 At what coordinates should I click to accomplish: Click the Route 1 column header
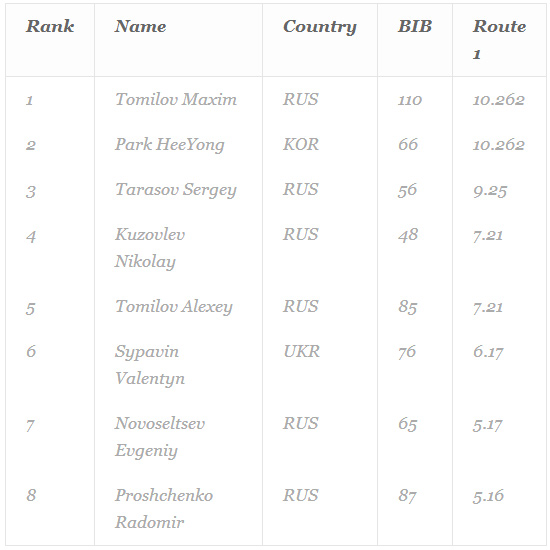499,40
